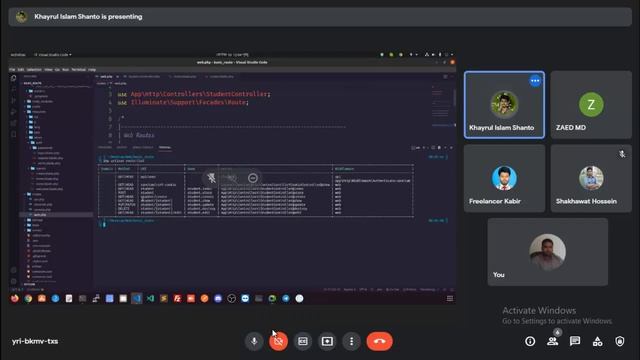Open options dots on Khayrul Islam Shanto tile
The width and height of the screenshot is (640, 360).
pos(535,81)
